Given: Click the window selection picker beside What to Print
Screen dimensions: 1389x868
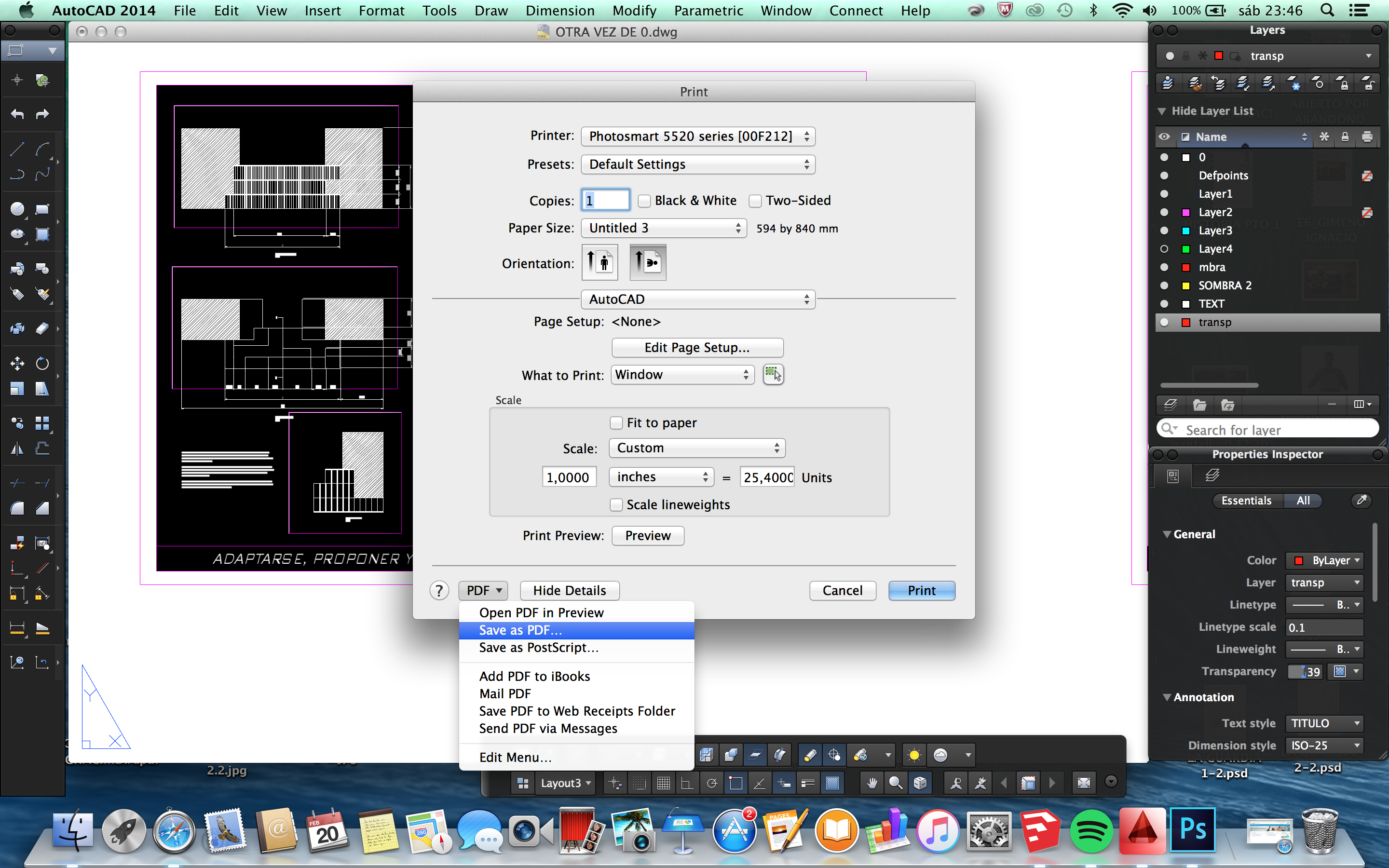Looking at the screenshot, I should click(x=773, y=374).
